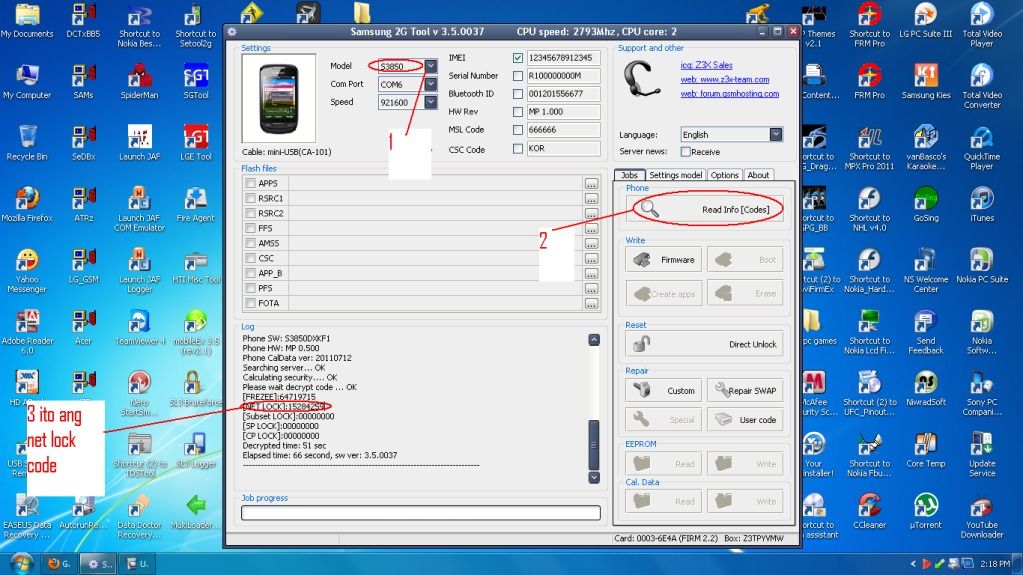This screenshot has height=575, width=1023.
Task: Switch to the Options tab
Action: (724, 175)
